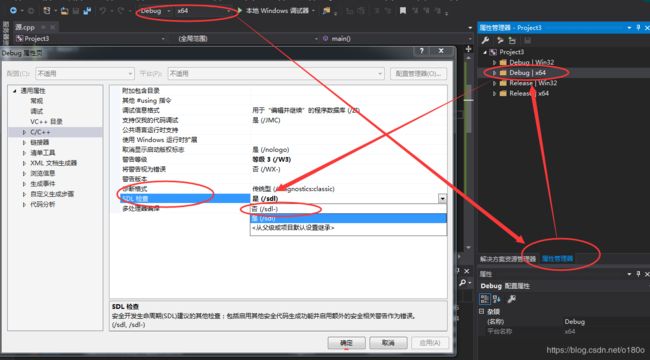
Task: Expand the Debug | x64 tree node
Action: point(494,73)
